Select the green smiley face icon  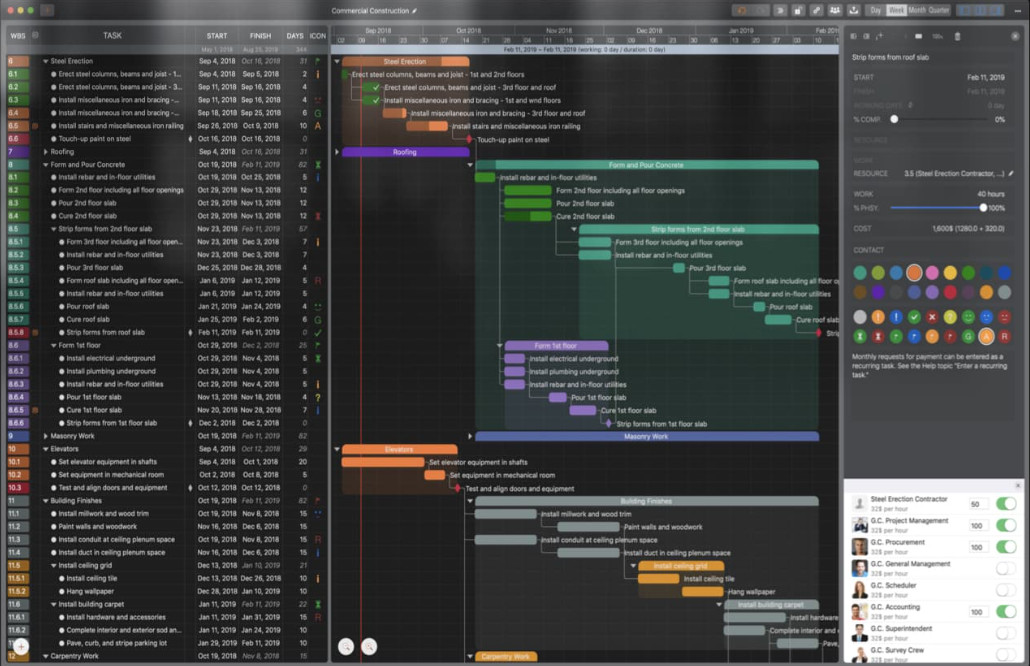(968, 317)
